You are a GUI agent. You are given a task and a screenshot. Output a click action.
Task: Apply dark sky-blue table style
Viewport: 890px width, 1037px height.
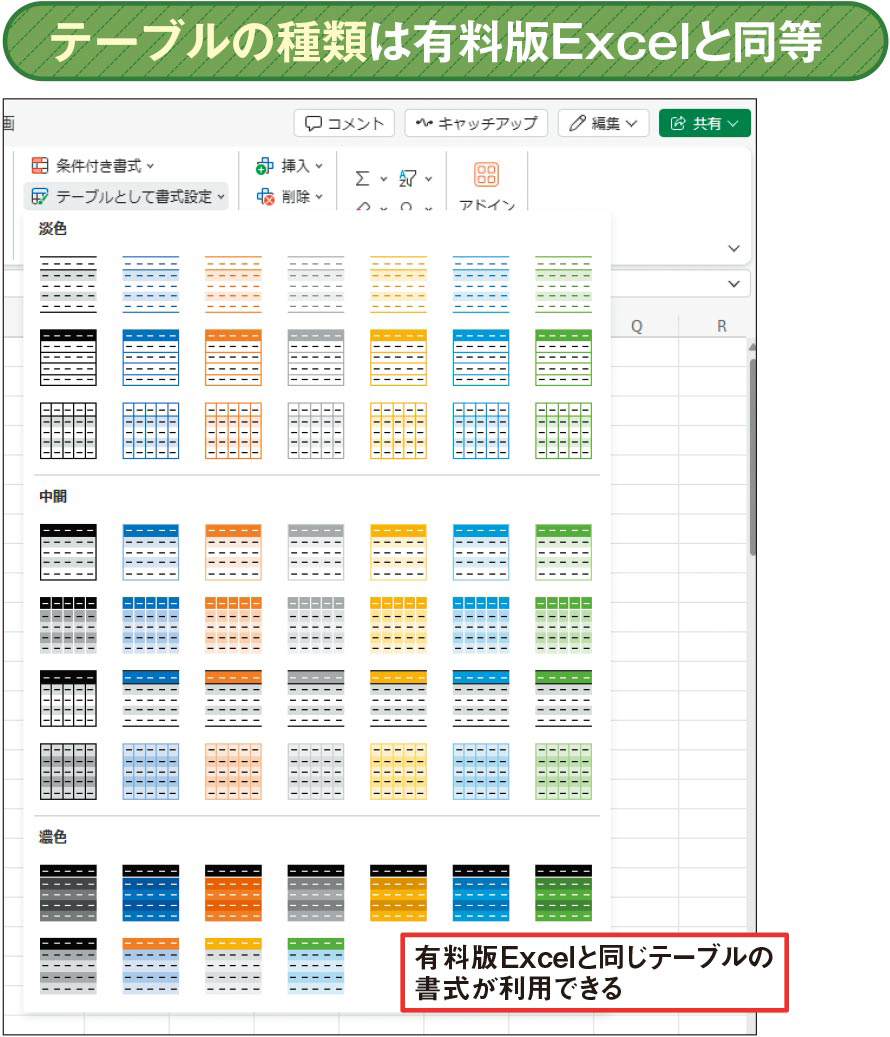pos(481,893)
